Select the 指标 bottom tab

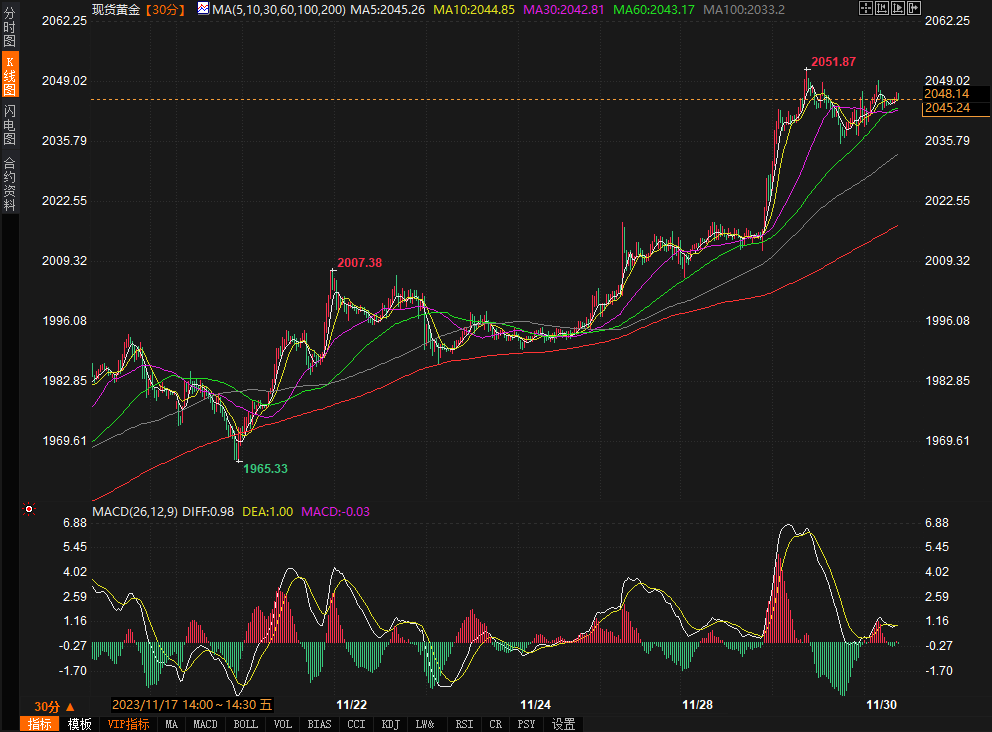(x=39, y=724)
